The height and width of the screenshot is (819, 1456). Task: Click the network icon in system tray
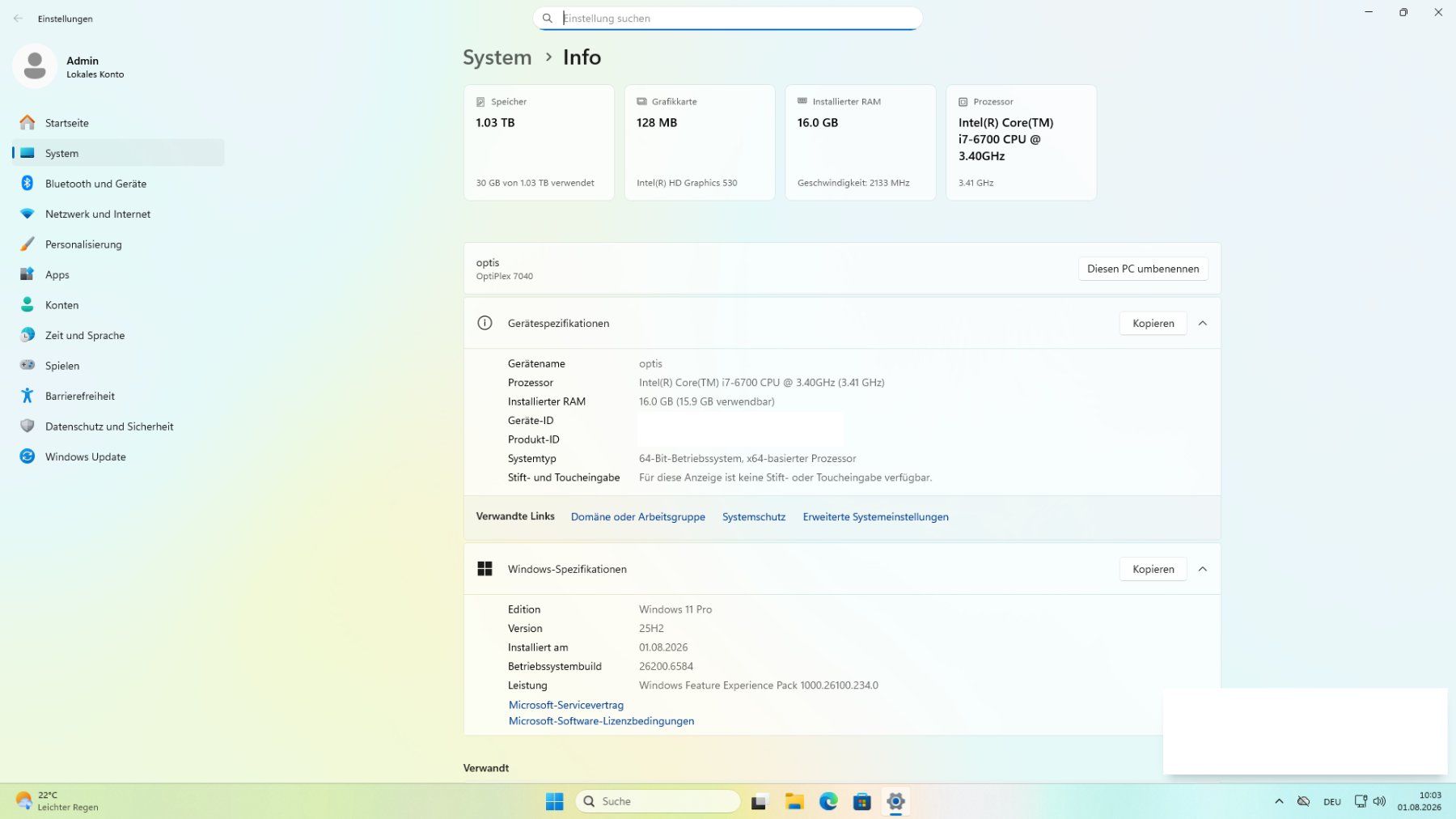coord(1361,801)
